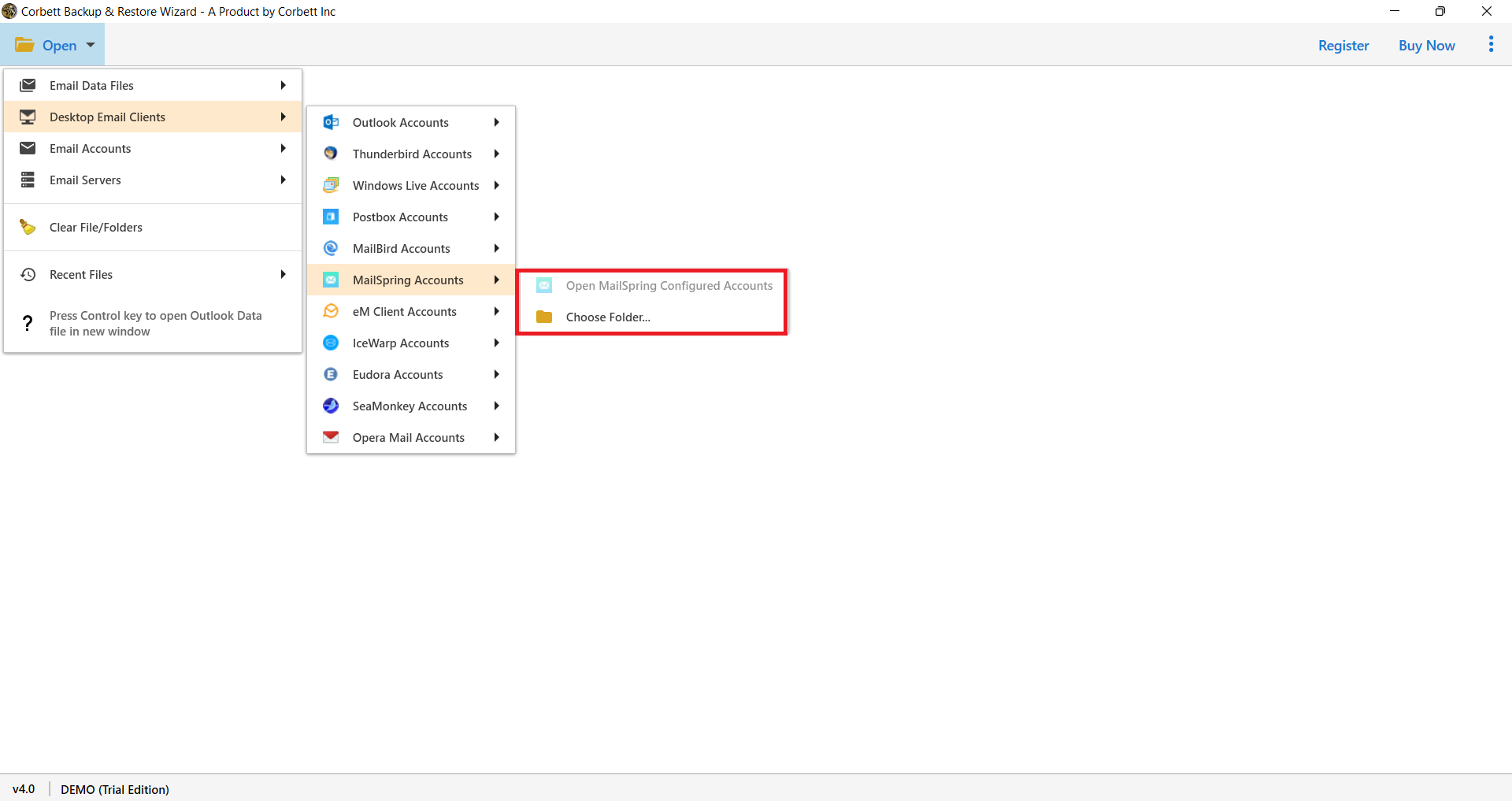This screenshot has height=801, width=1512.
Task: Click the Press Control key hint text
Action: (x=155, y=323)
